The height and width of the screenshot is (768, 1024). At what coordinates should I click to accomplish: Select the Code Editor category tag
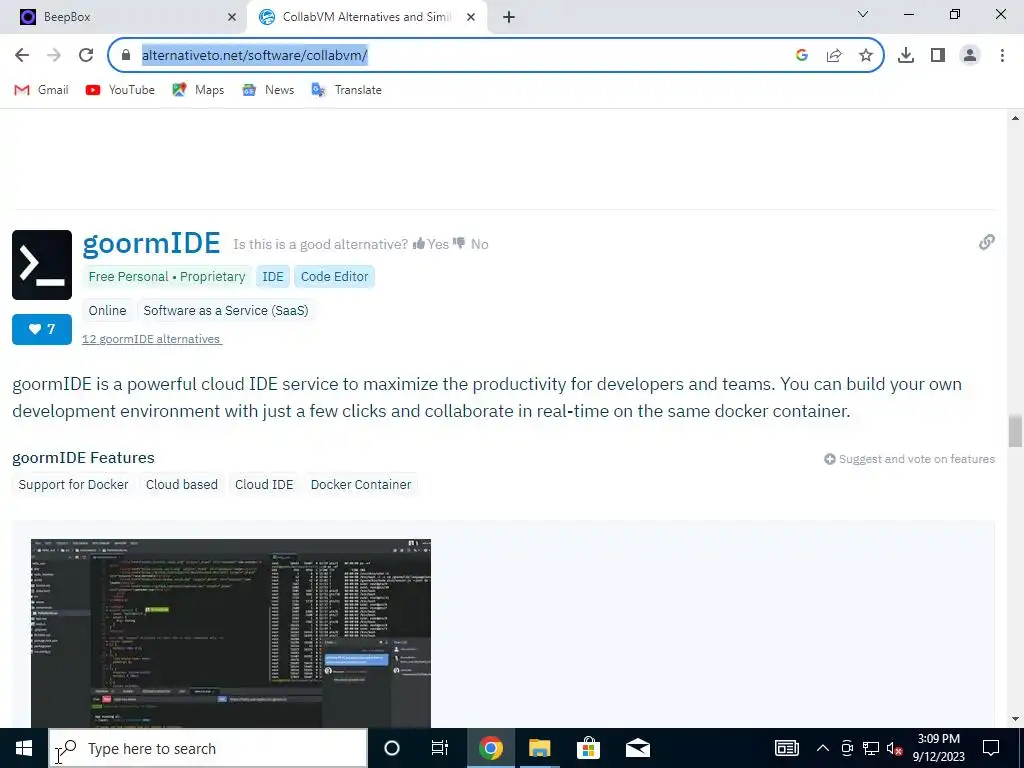pyautogui.click(x=334, y=277)
